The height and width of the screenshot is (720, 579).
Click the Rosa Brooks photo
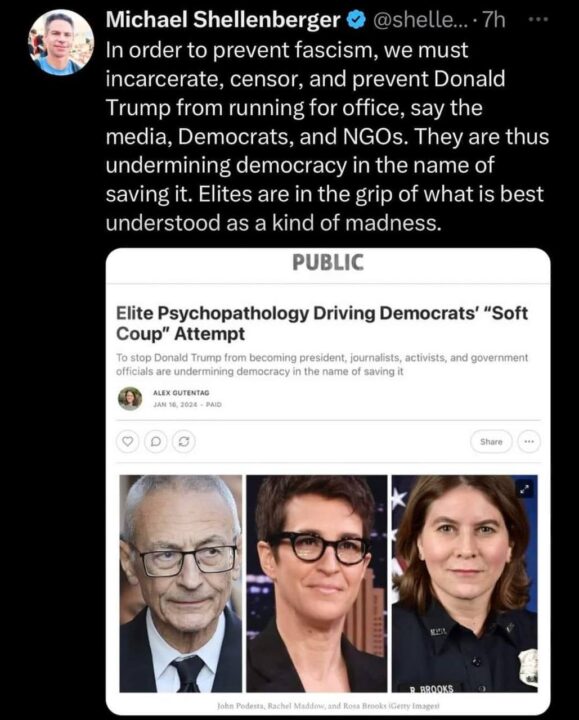coord(465,584)
